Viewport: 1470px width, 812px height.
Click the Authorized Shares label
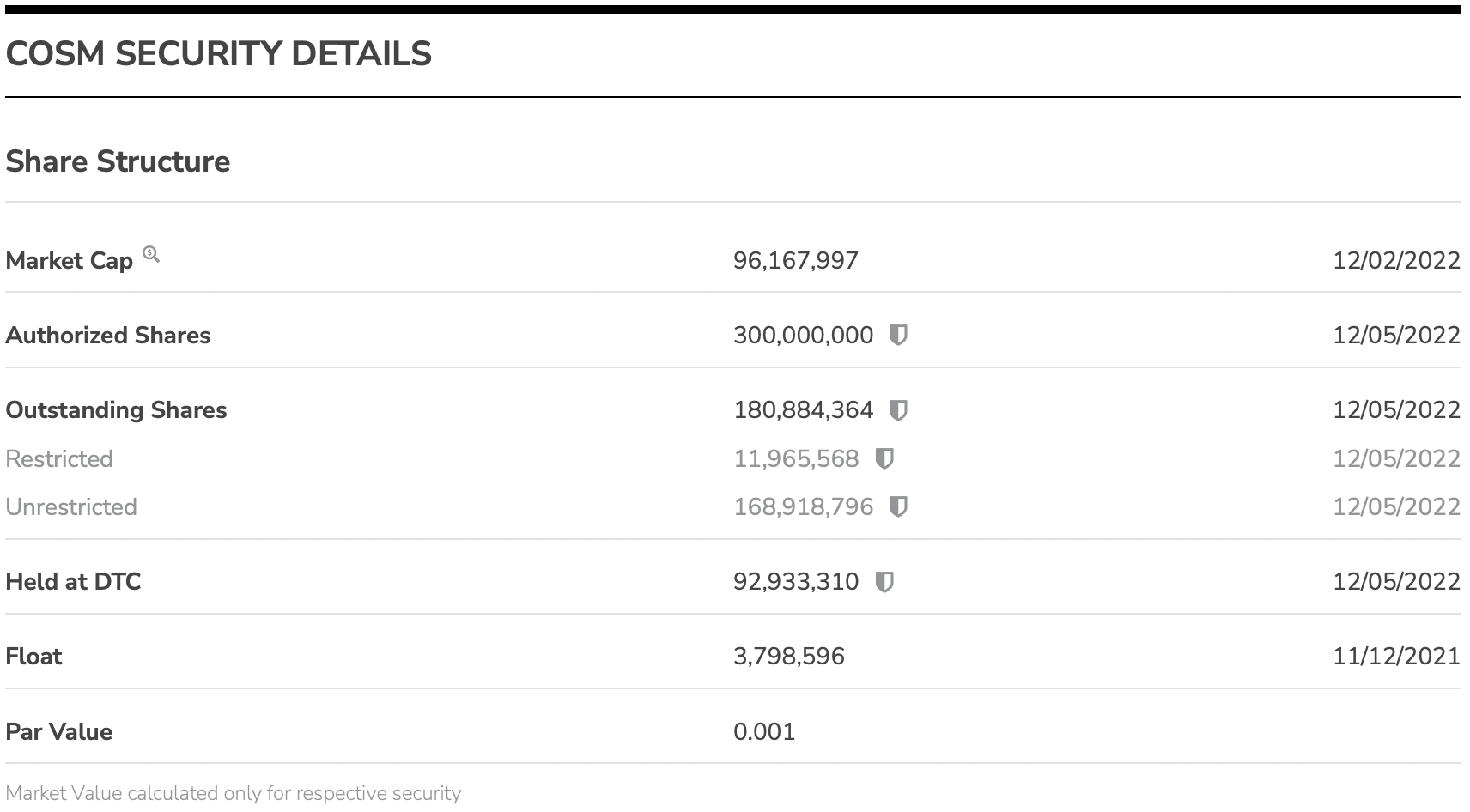click(108, 335)
